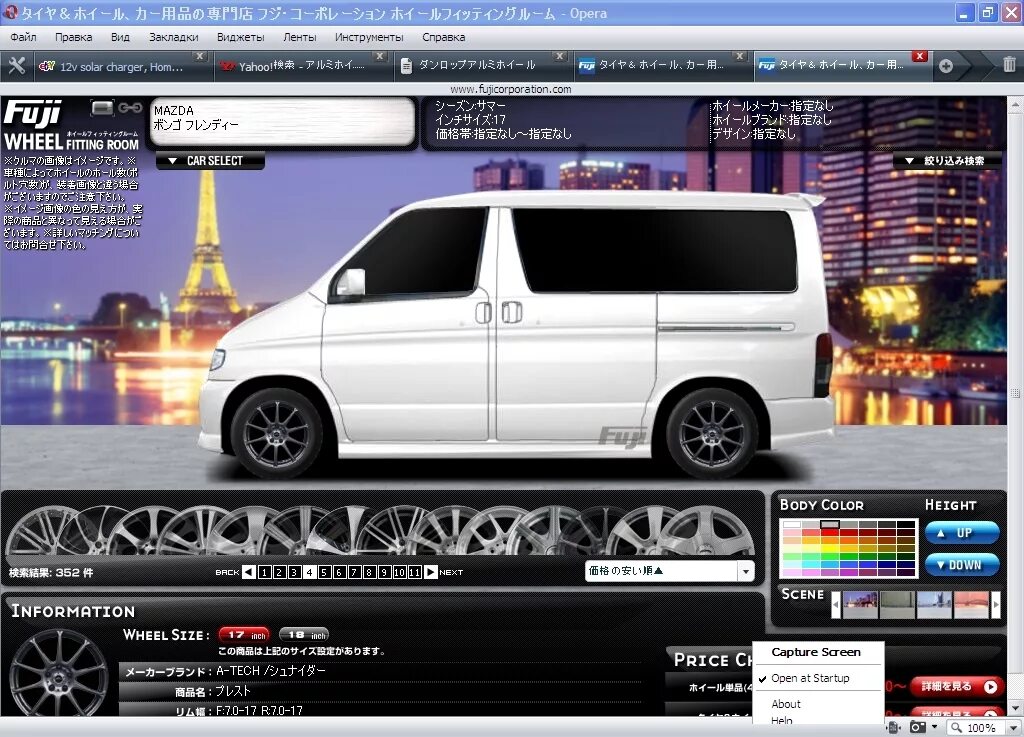This screenshot has height=737, width=1024.
Task: Click the chain link icon beside logo
Action: click(x=130, y=108)
